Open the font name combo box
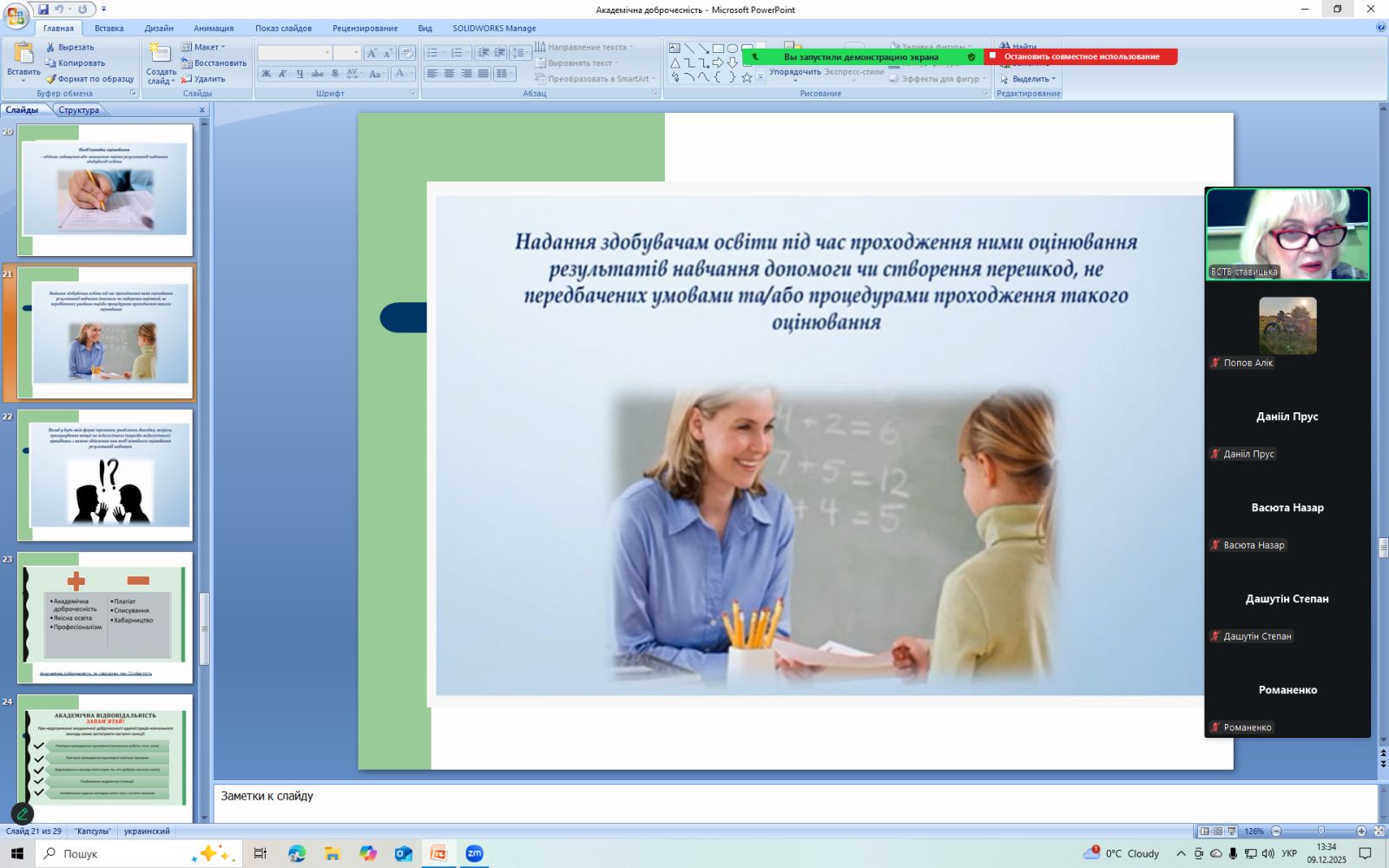 [295, 53]
